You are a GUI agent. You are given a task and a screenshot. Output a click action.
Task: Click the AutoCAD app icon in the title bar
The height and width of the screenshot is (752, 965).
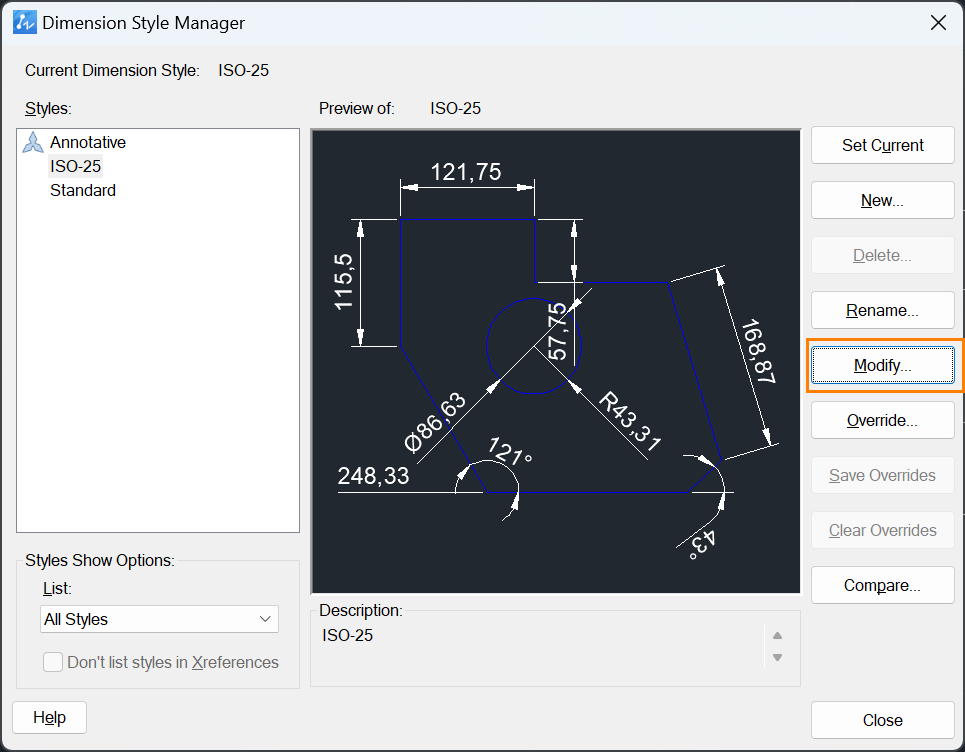pyautogui.click(x=25, y=23)
